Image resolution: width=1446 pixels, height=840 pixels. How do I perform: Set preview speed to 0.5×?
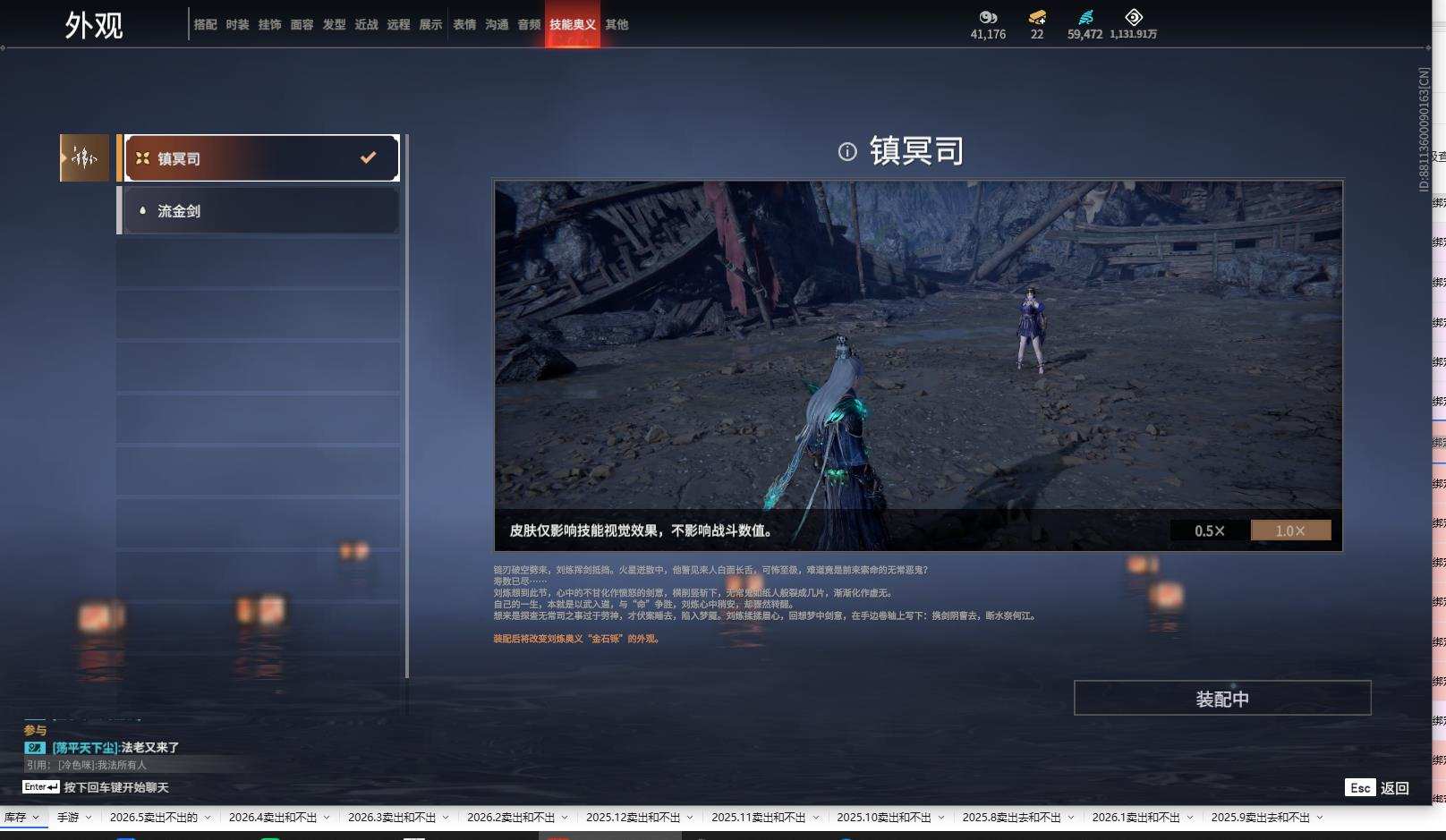tap(1210, 530)
